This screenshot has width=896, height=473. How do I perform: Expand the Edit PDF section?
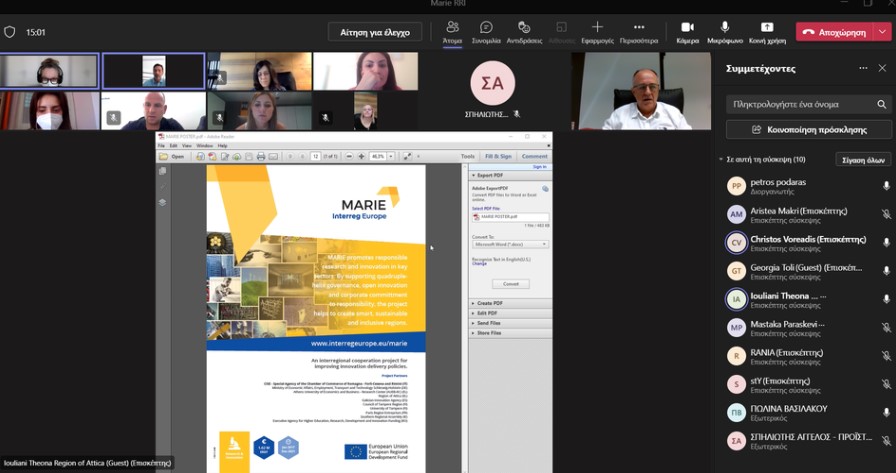click(510, 313)
